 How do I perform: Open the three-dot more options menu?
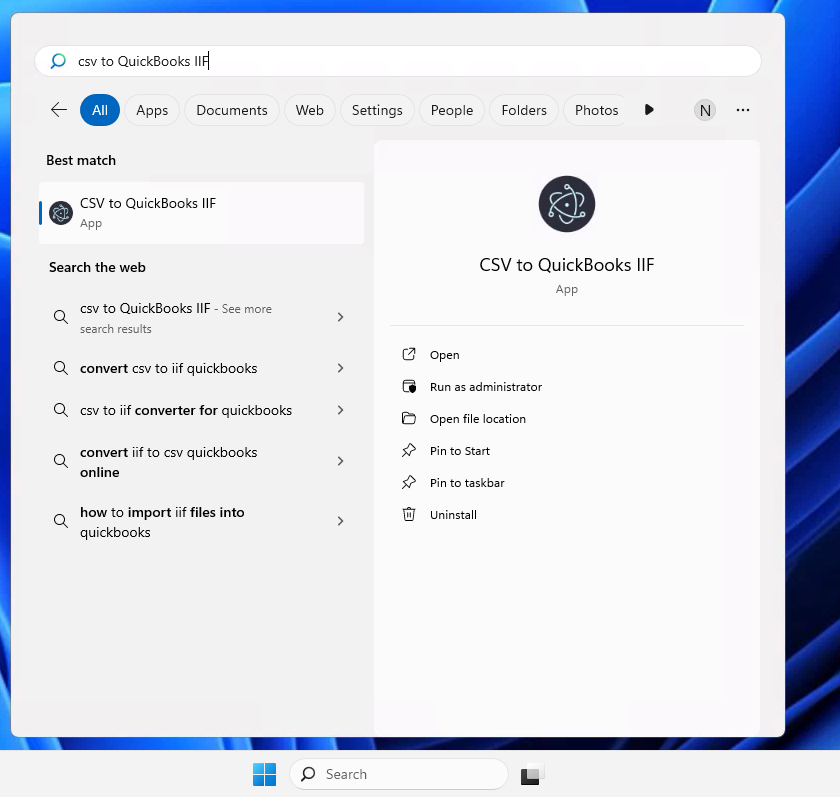coord(742,110)
